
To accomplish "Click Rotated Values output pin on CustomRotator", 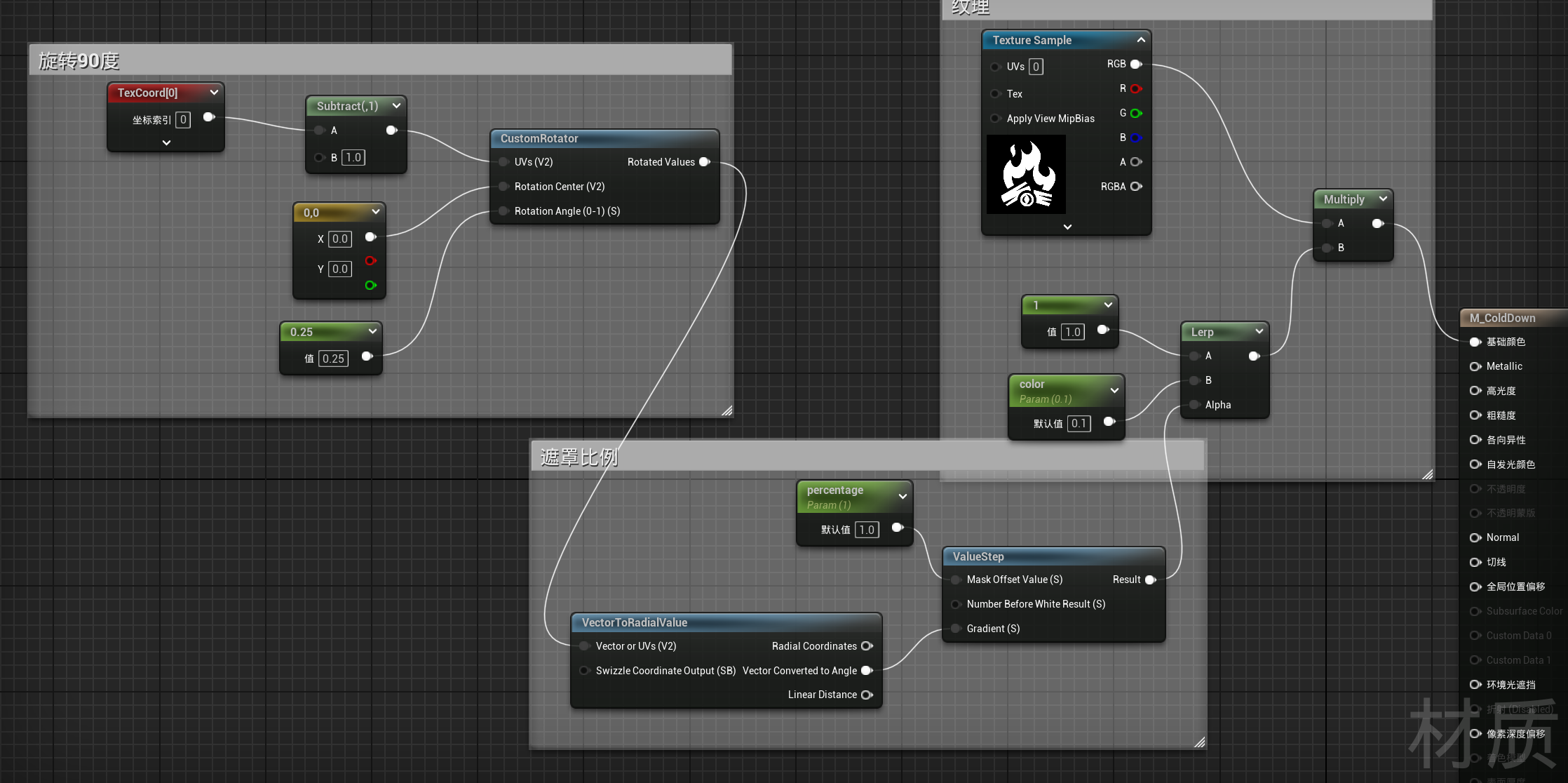I will click(705, 162).
